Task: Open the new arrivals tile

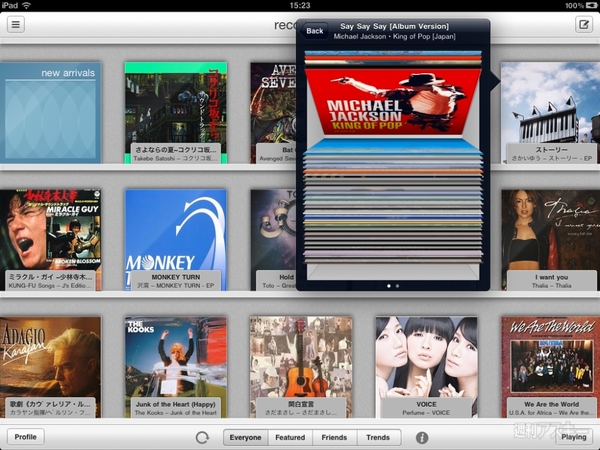Action: click(50, 112)
